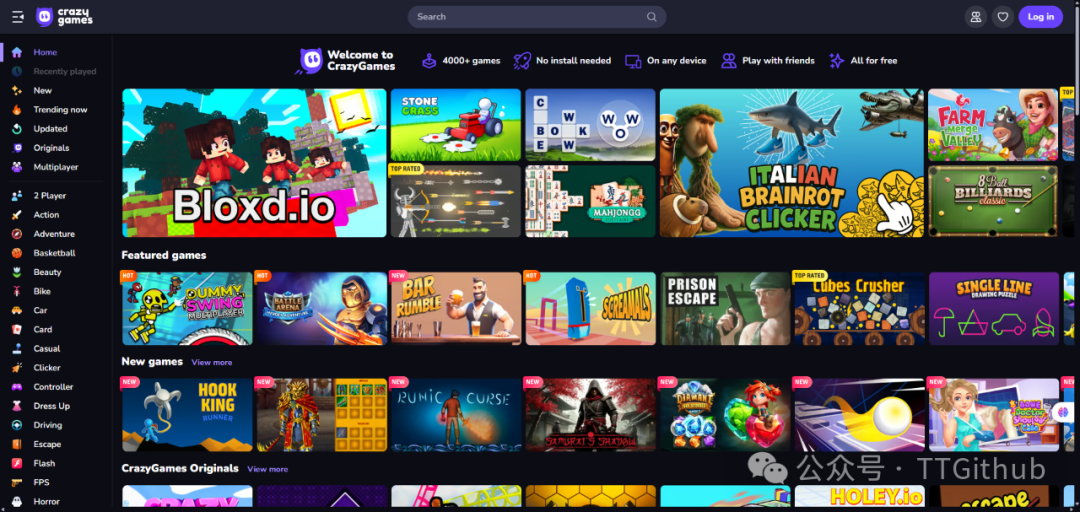Click the Adventure compass icon
This screenshot has height=512, width=1080.
click(17, 234)
